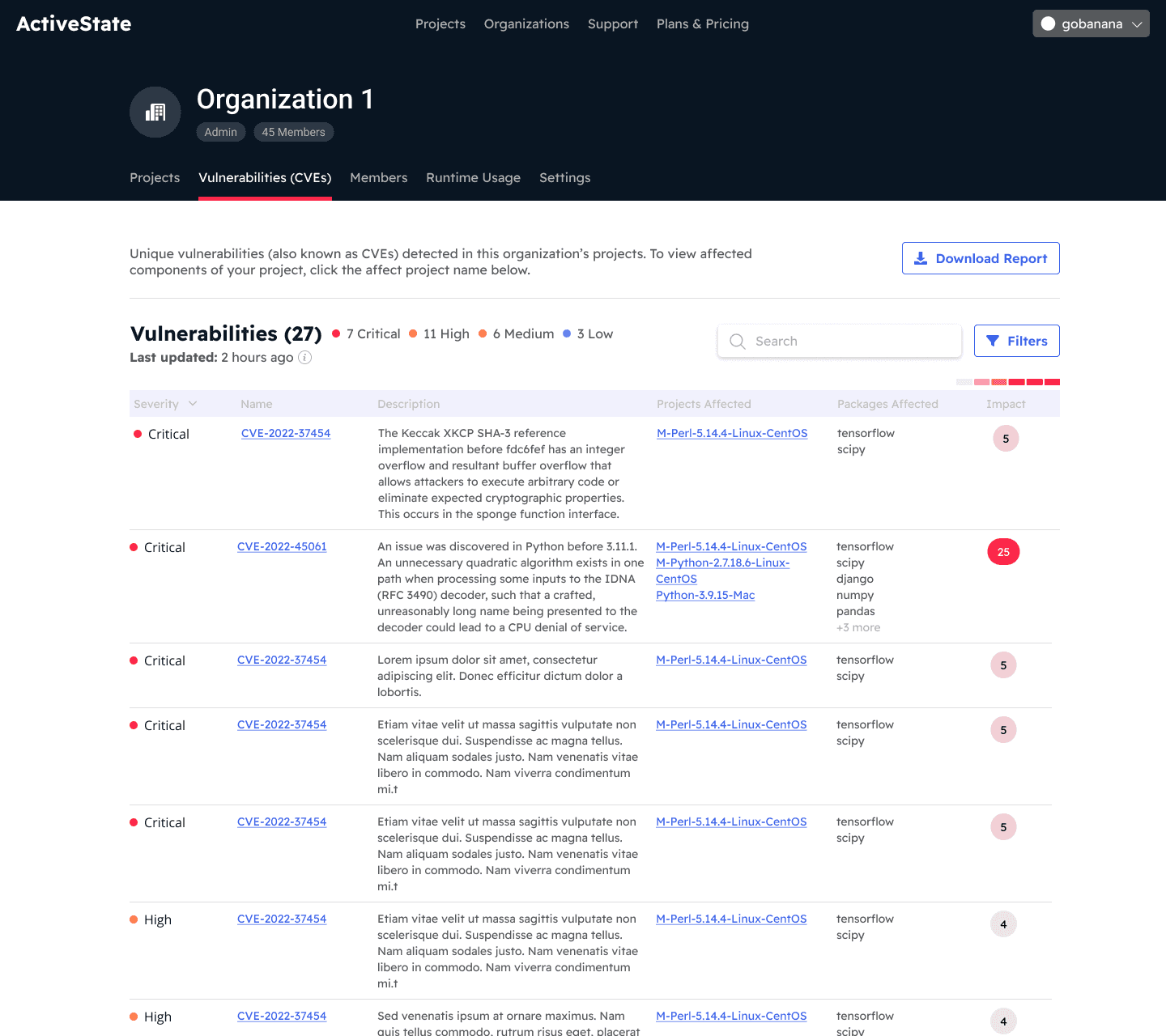Click the impact badge 5 in the Keccak row
1166x1036 pixels.
click(1006, 439)
